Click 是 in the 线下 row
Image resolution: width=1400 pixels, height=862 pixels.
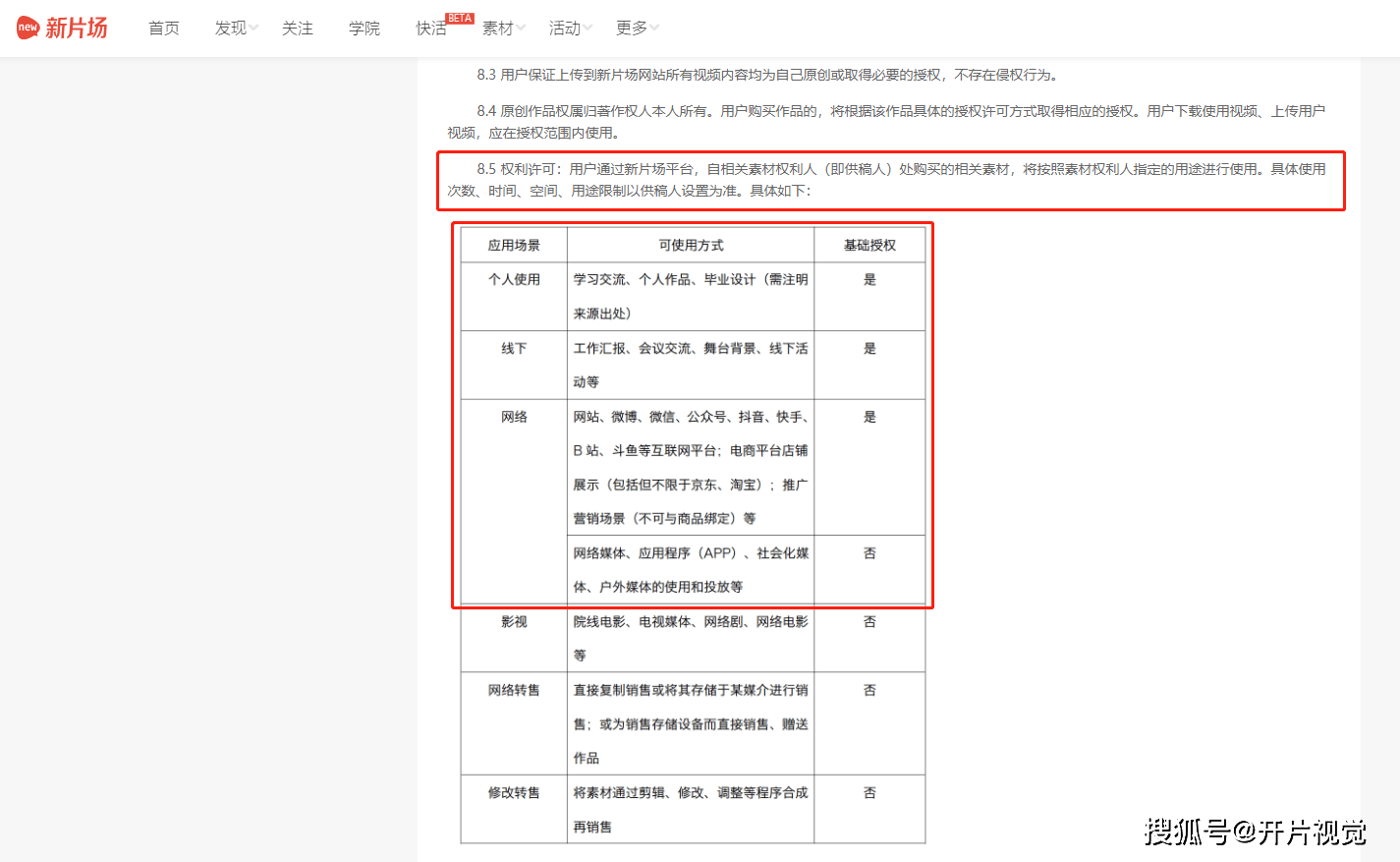coord(869,348)
